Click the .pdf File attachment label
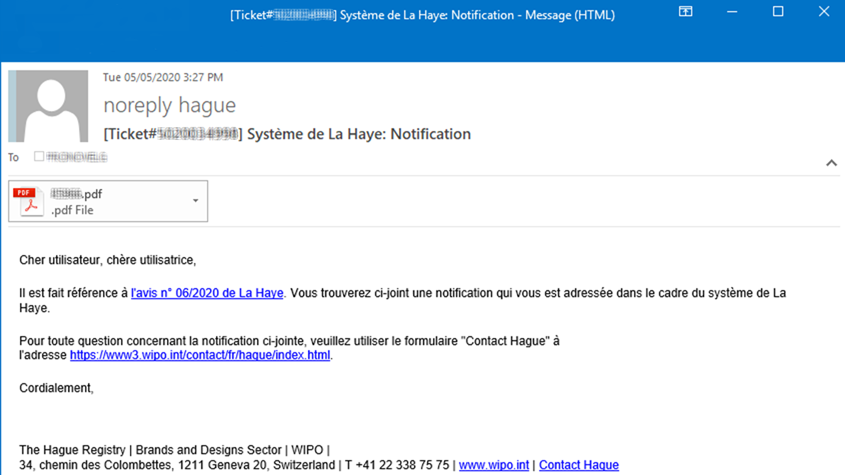 click(72, 211)
